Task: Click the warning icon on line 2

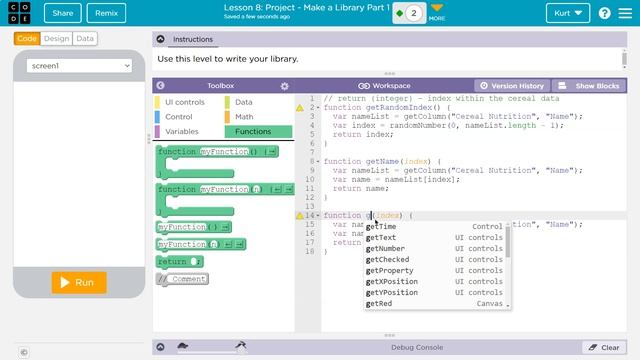Action: pyautogui.click(x=300, y=108)
